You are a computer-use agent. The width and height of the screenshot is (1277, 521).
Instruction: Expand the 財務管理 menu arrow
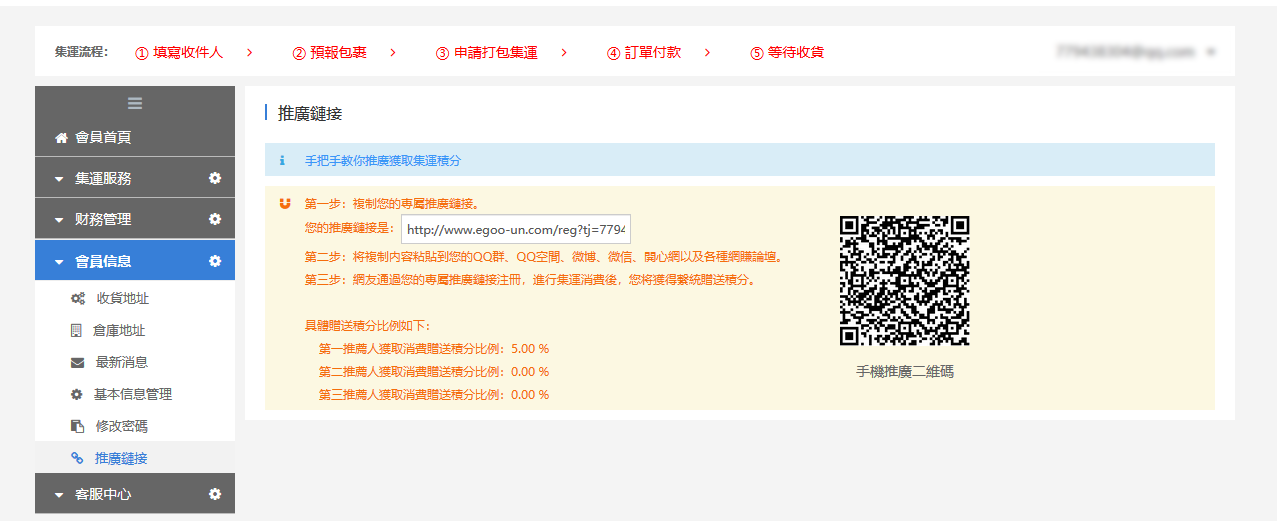point(59,220)
